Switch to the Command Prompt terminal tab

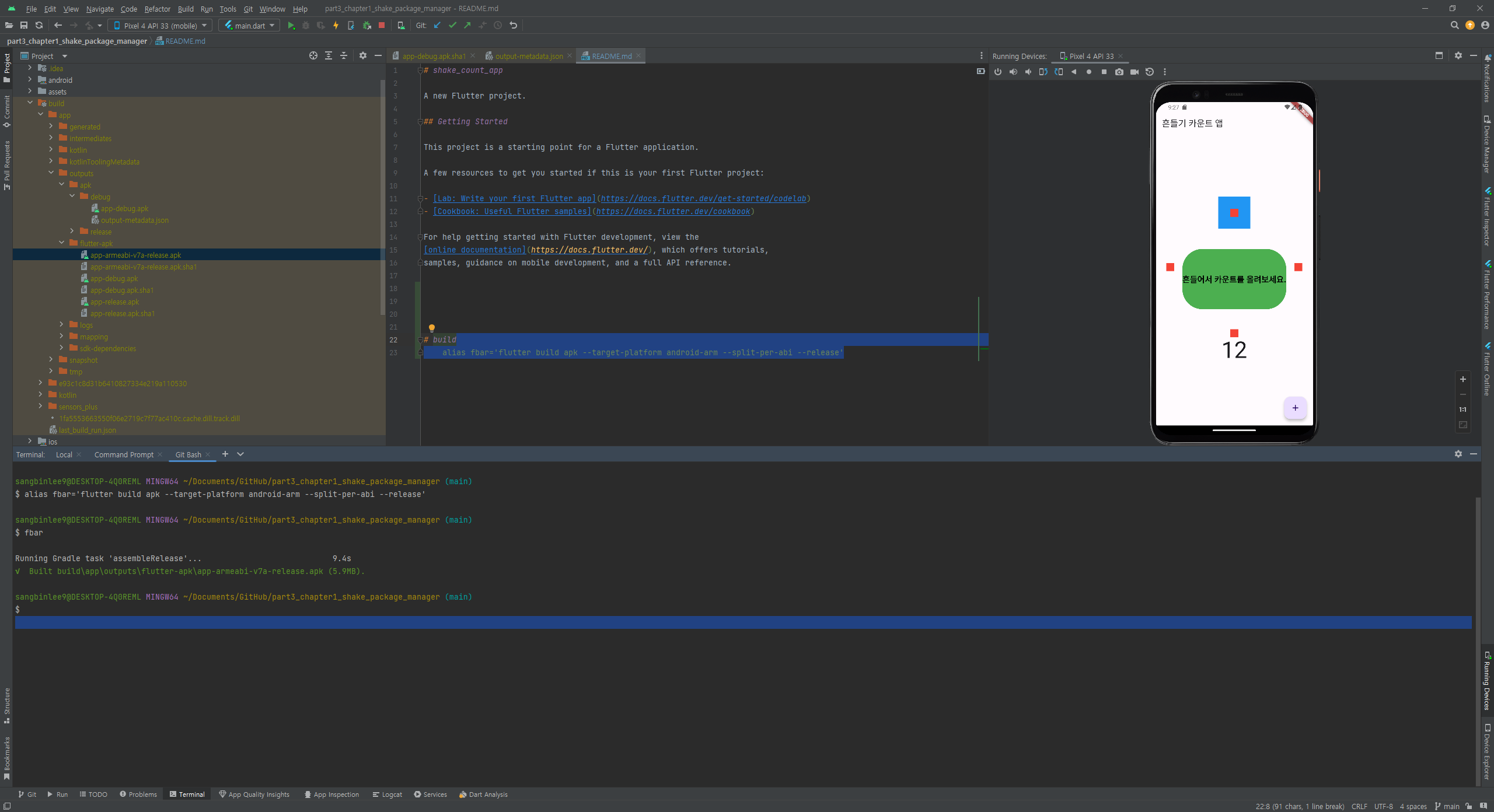(124, 454)
